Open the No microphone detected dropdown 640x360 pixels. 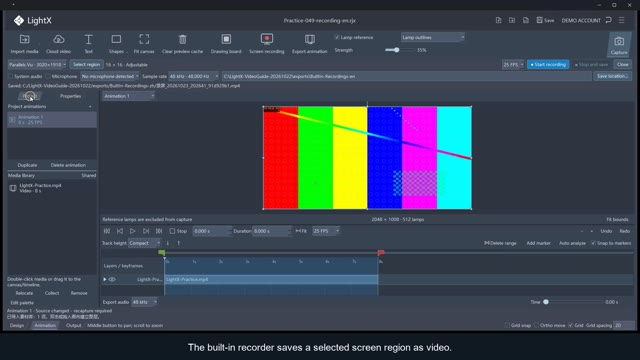[109, 76]
